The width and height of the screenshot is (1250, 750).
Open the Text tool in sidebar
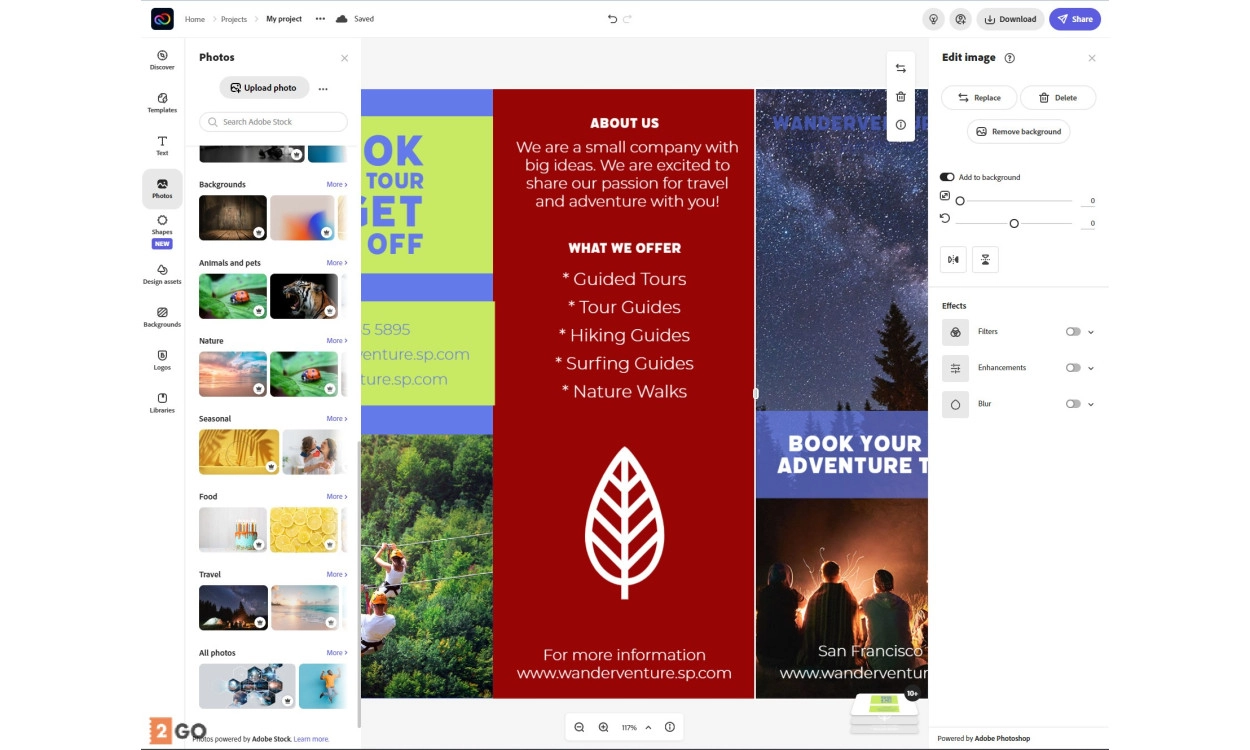(x=162, y=145)
